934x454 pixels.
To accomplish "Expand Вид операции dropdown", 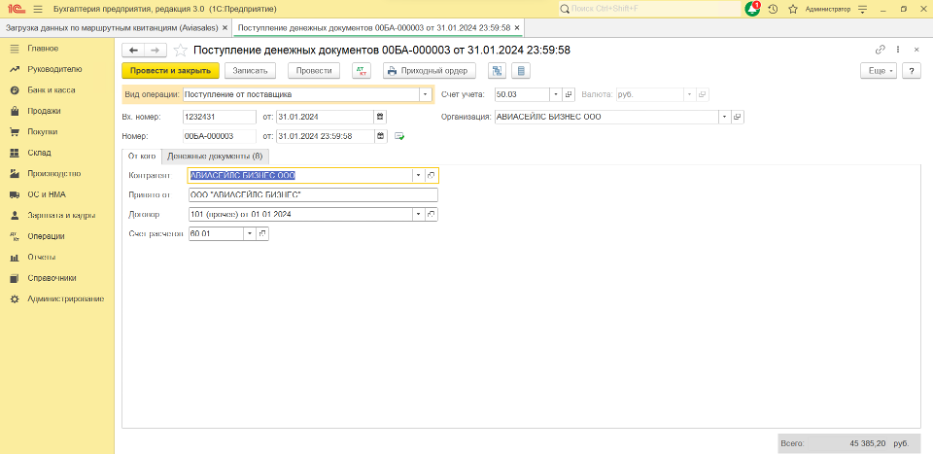I will 425,95.
